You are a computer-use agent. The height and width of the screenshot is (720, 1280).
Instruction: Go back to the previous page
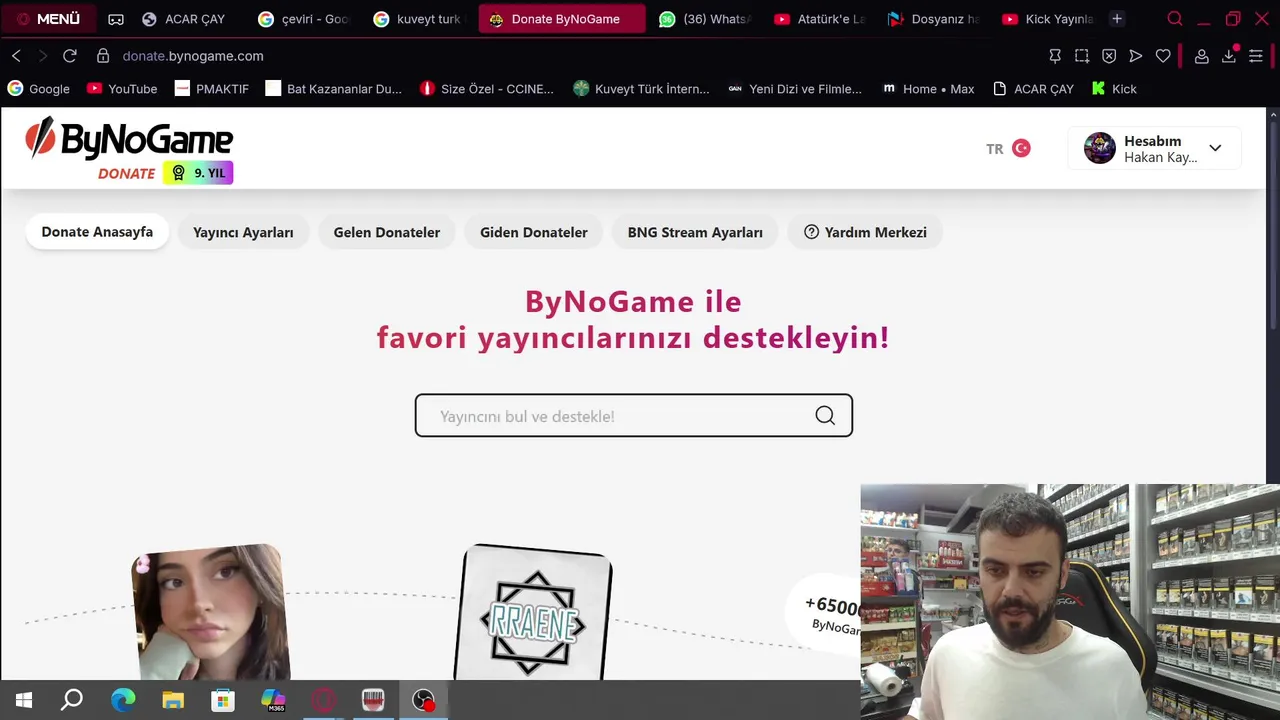coord(16,56)
